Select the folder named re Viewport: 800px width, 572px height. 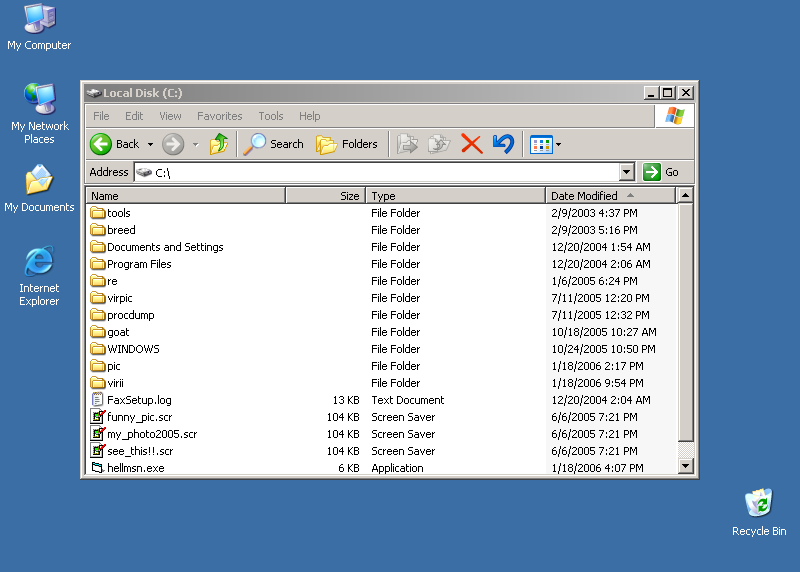click(104, 281)
